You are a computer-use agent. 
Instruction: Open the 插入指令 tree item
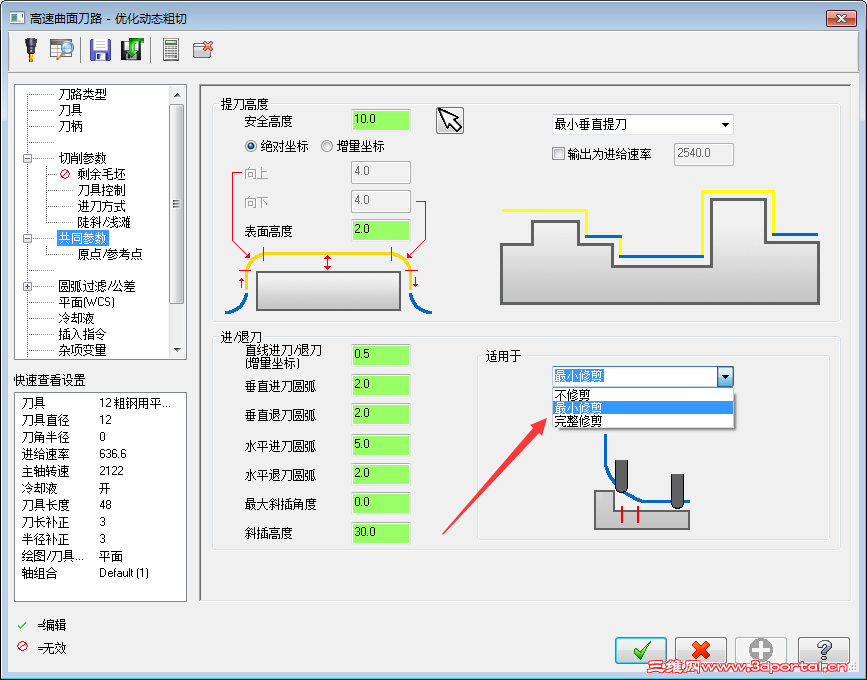pyautogui.click(x=82, y=334)
